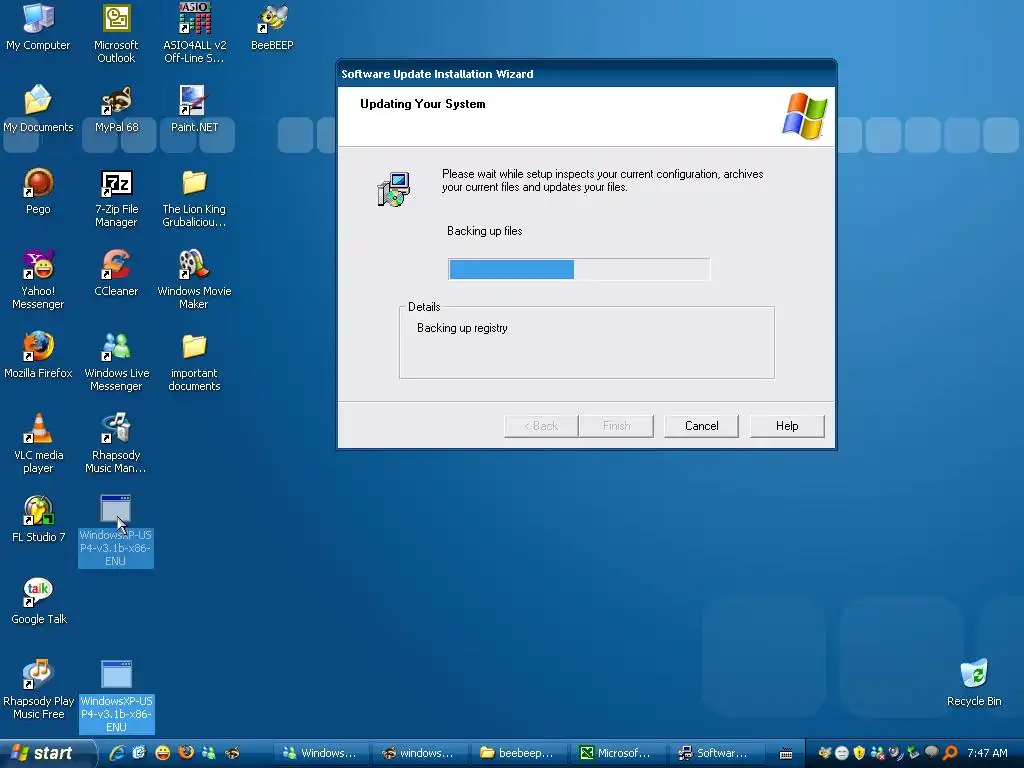
Task: Select the Yahoo! Messenger desktop shortcut
Action: [38, 280]
